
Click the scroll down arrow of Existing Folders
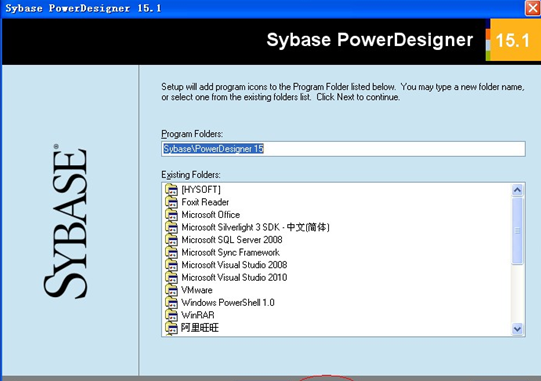[x=517, y=329]
